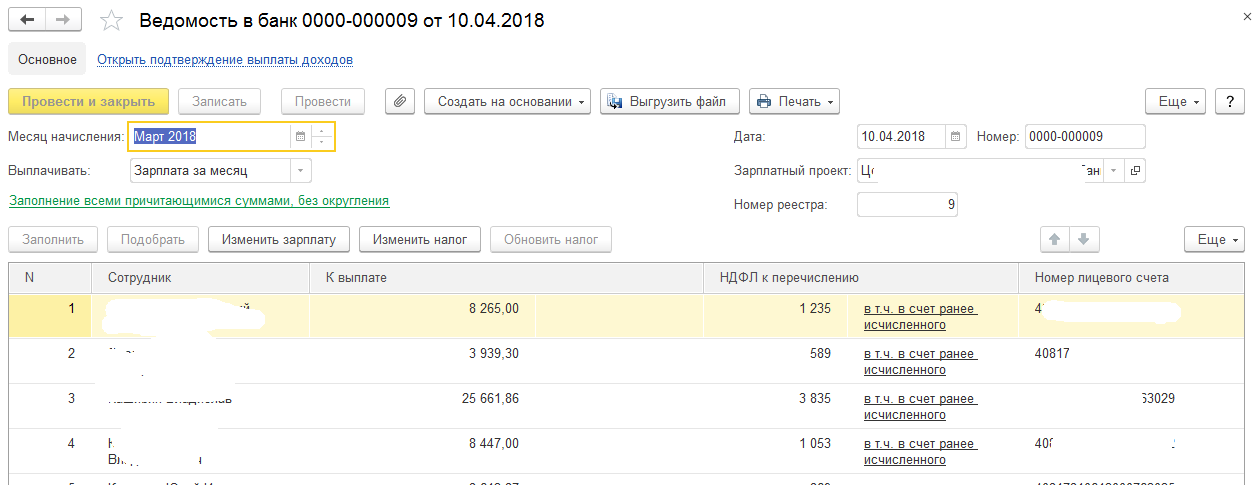Expand the Печать dropdown menu
The height and width of the screenshot is (485, 1258).
click(794, 101)
